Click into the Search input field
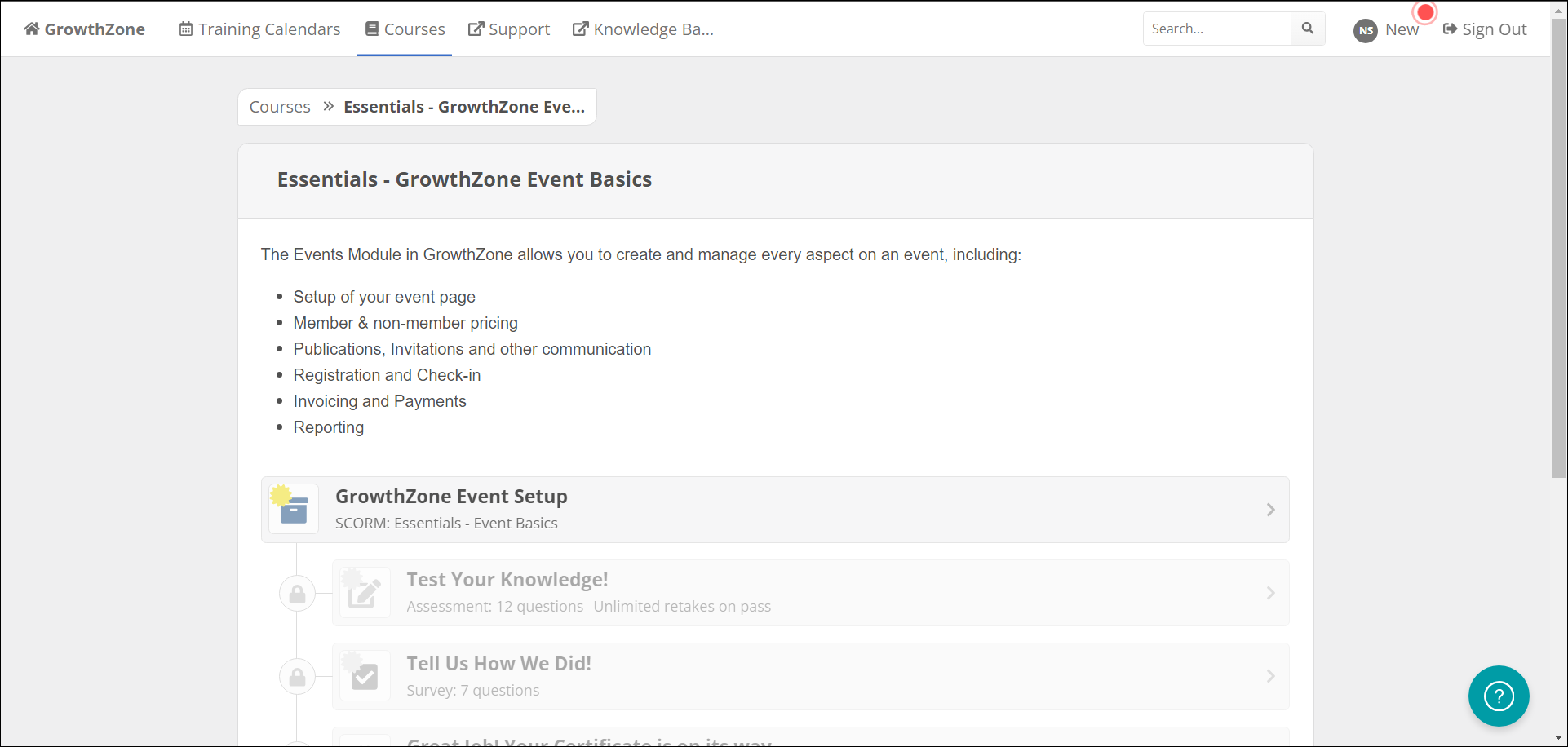Screen dimensions: 1568x747 point(1216,29)
